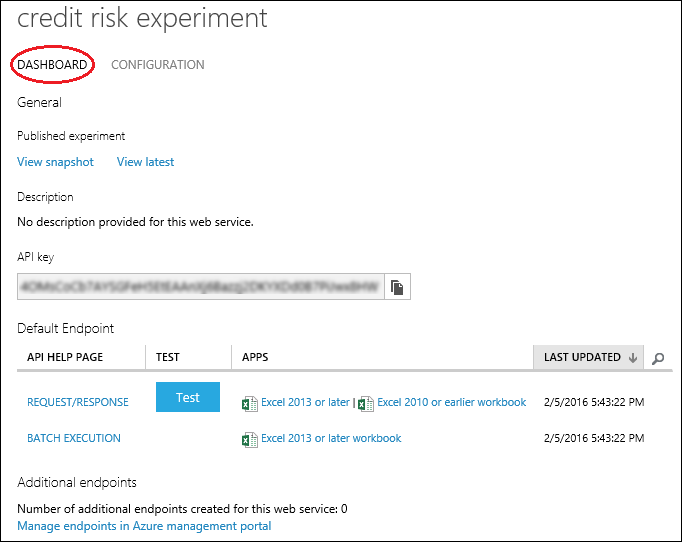Viewport: 682px width, 542px height.
Task: Click the Excel icon beside 'Excel 2013 or later'
Action: 249,403
